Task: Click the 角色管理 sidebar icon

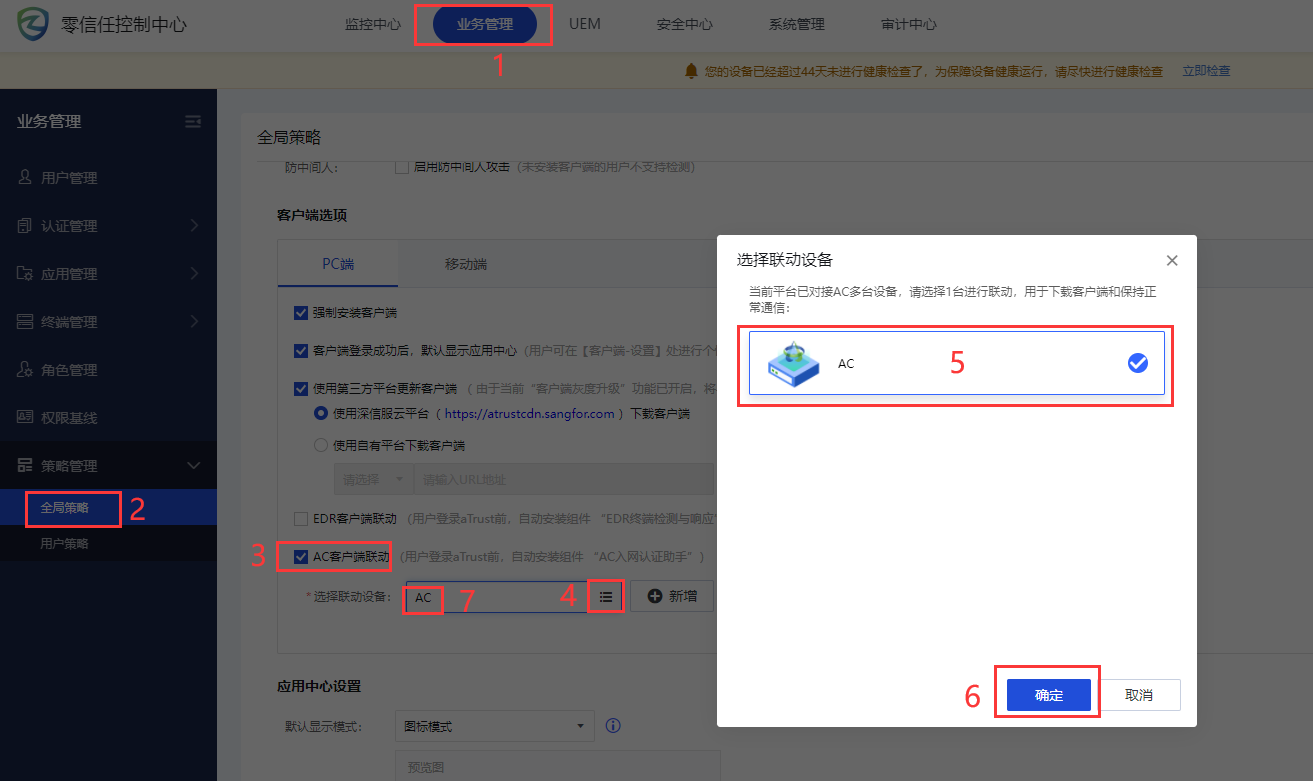Action: point(26,370)
